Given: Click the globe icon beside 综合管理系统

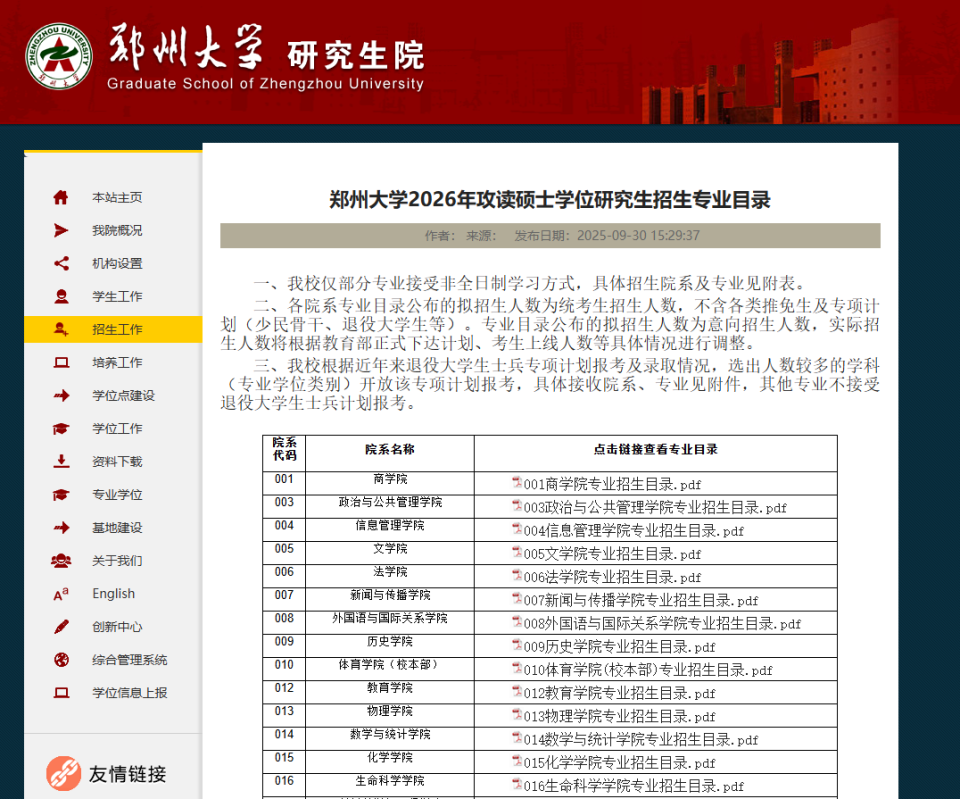Looking at the screenshot, I should click(x=60, y=659).
